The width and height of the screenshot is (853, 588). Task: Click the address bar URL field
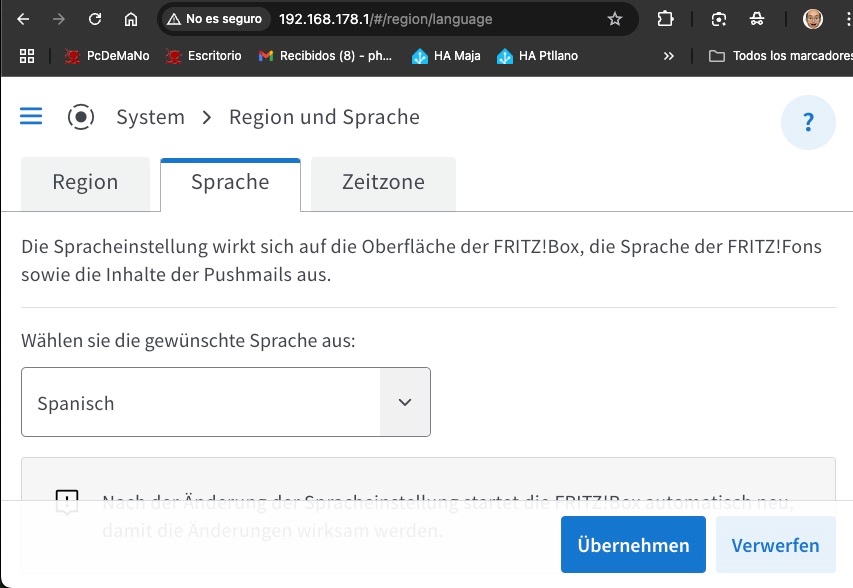coord(435,19)
